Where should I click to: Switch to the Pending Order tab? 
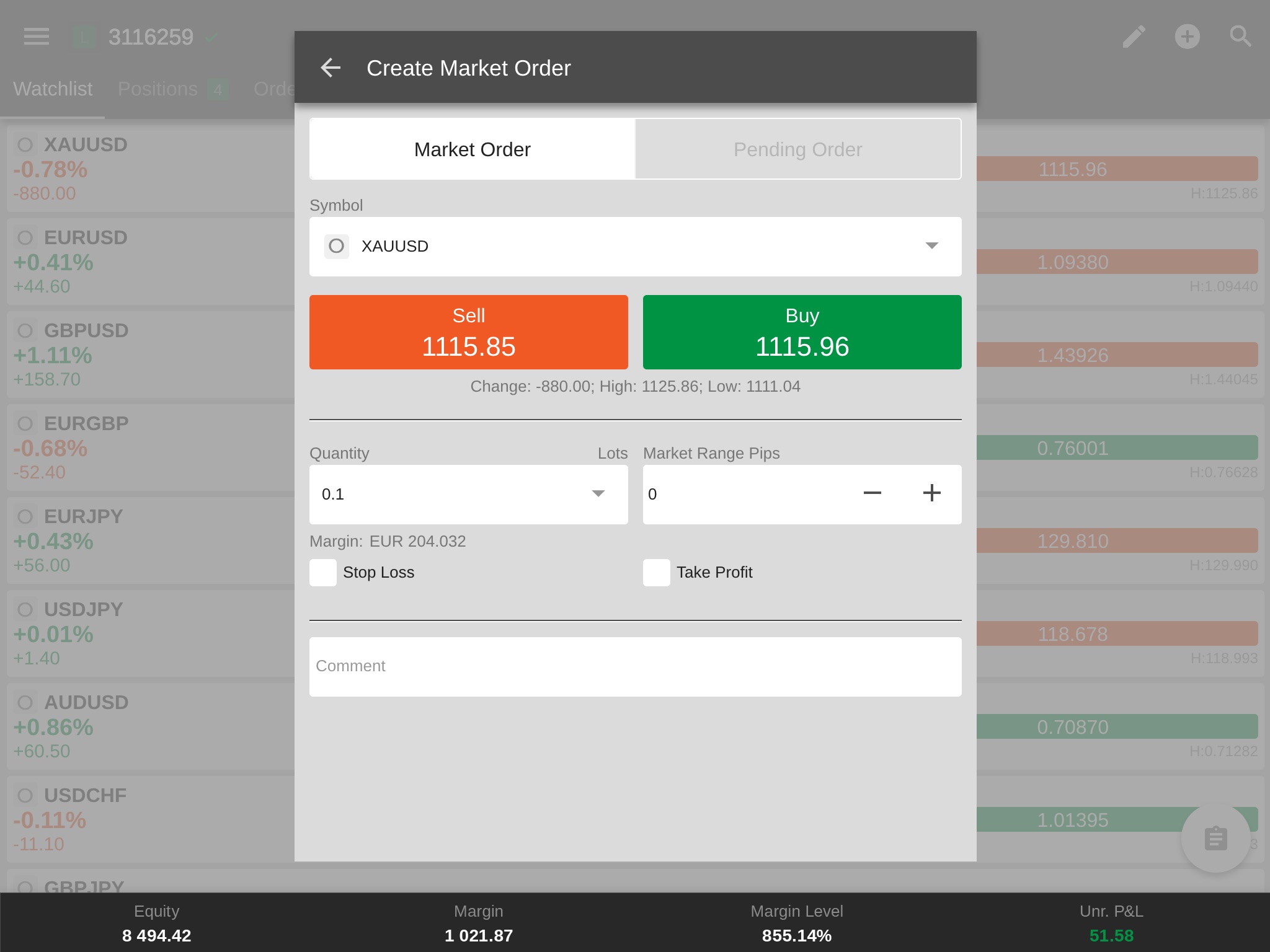pyautogui.click(x=797, y=149)
